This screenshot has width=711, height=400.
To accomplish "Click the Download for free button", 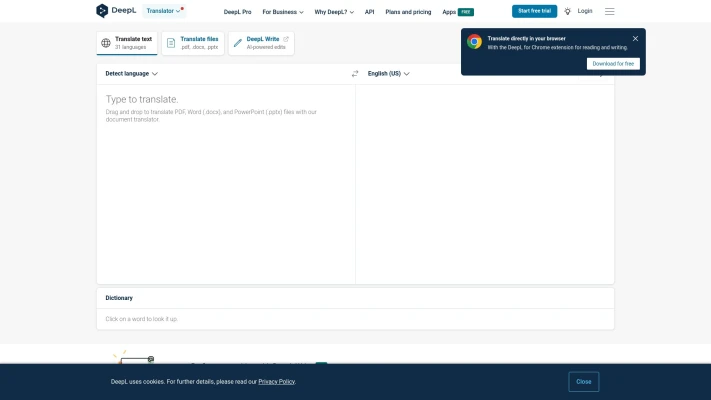I will pyautogui.click(x=613, y=64).
